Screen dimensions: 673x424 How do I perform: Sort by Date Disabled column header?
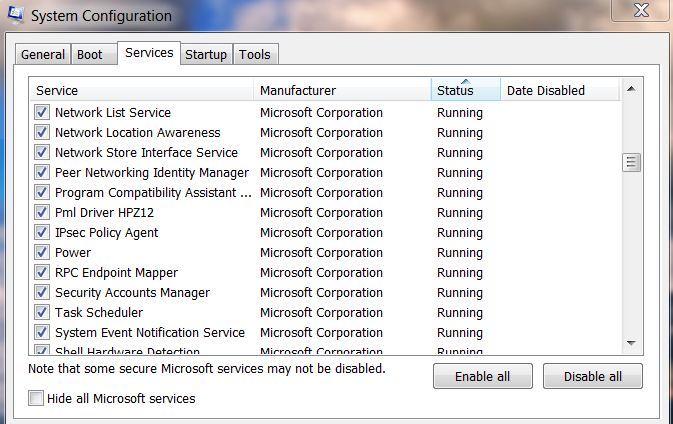pyautogui.click(x=558, y=91)
